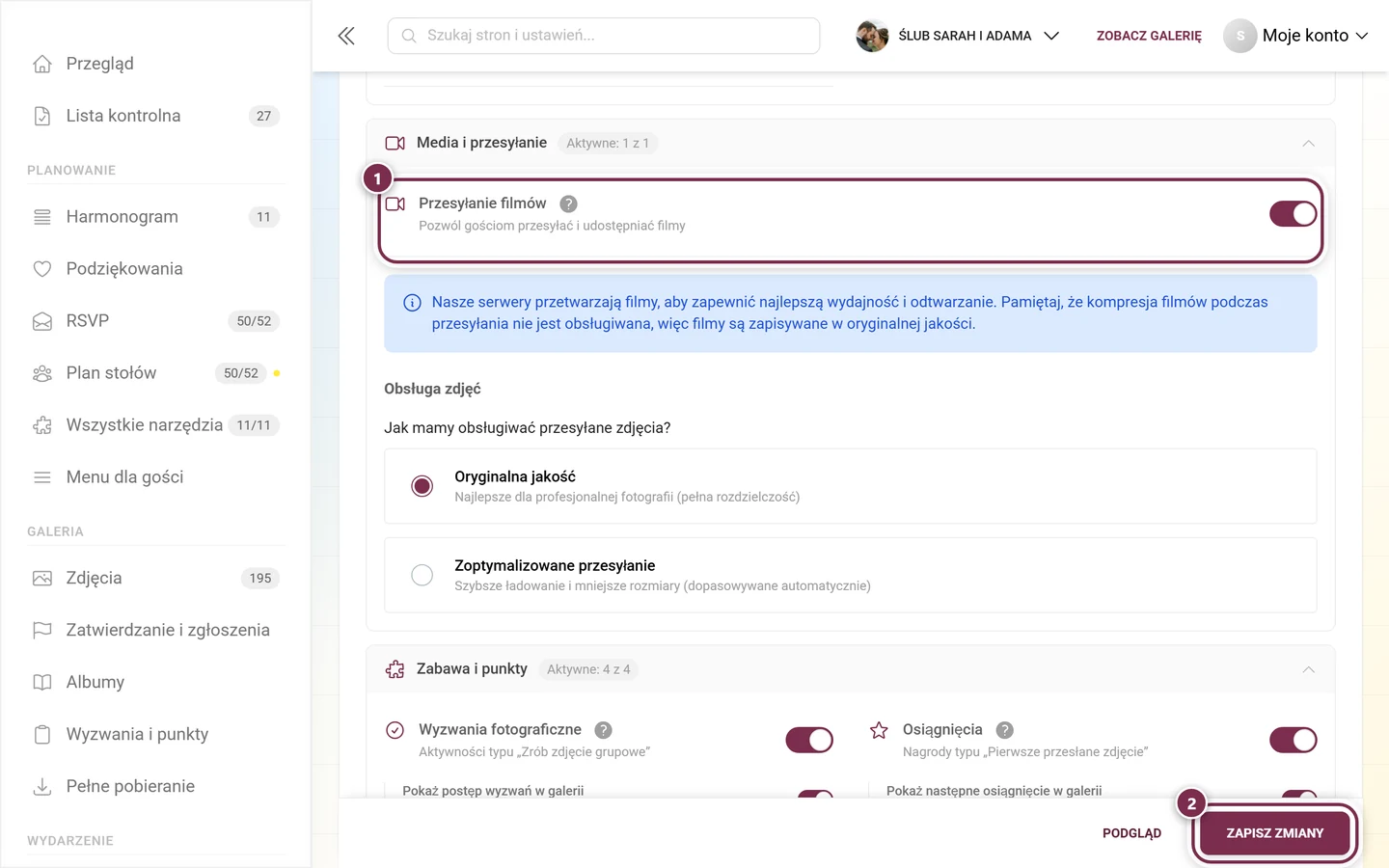Collapse the Media i przesyłanie section
1389x868 pixels.
click(1309, 144)
